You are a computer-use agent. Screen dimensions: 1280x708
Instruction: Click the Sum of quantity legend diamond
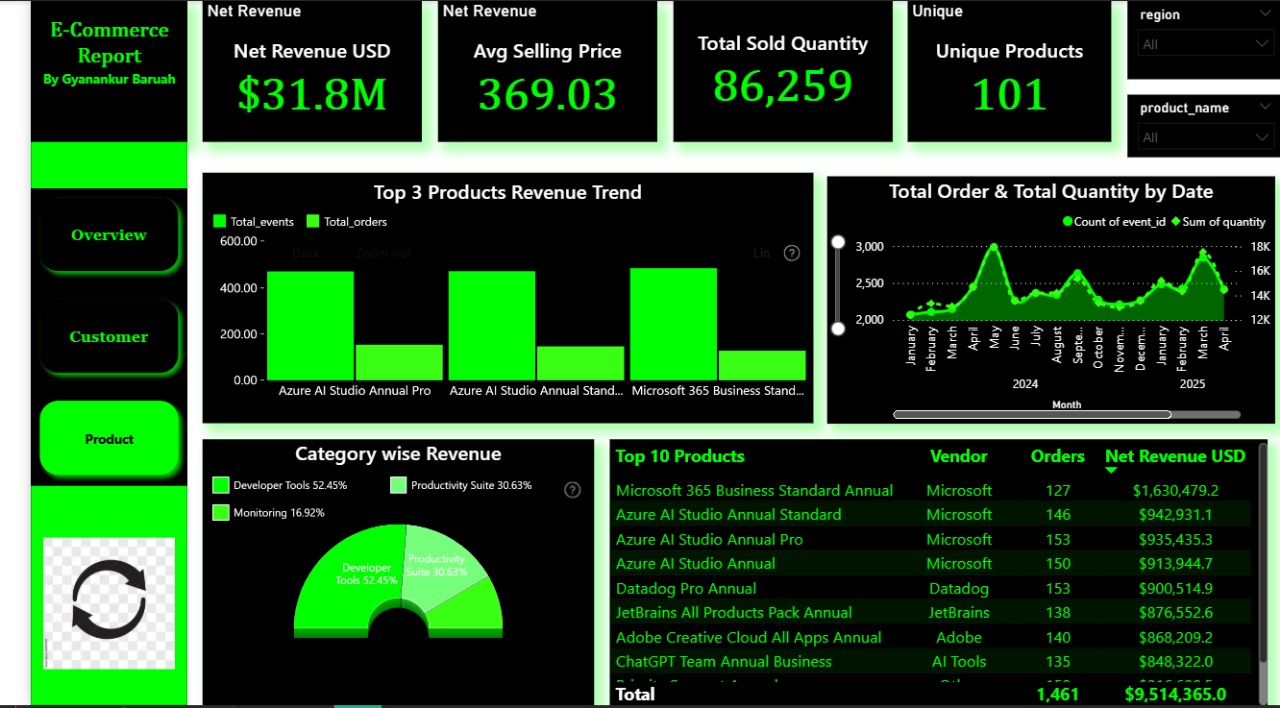tap(1176, 222)
